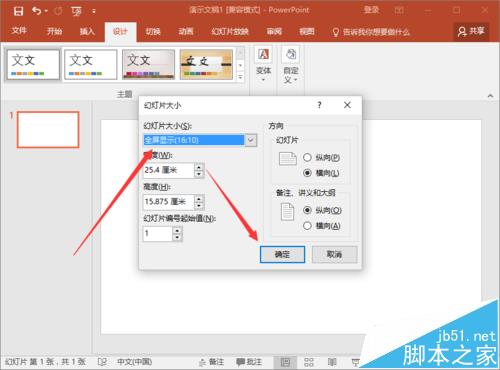This screenshot has width=500, height=370.
Task: Open ribbon display options icon
Action: pyautogui.click(x=399, y=10)
